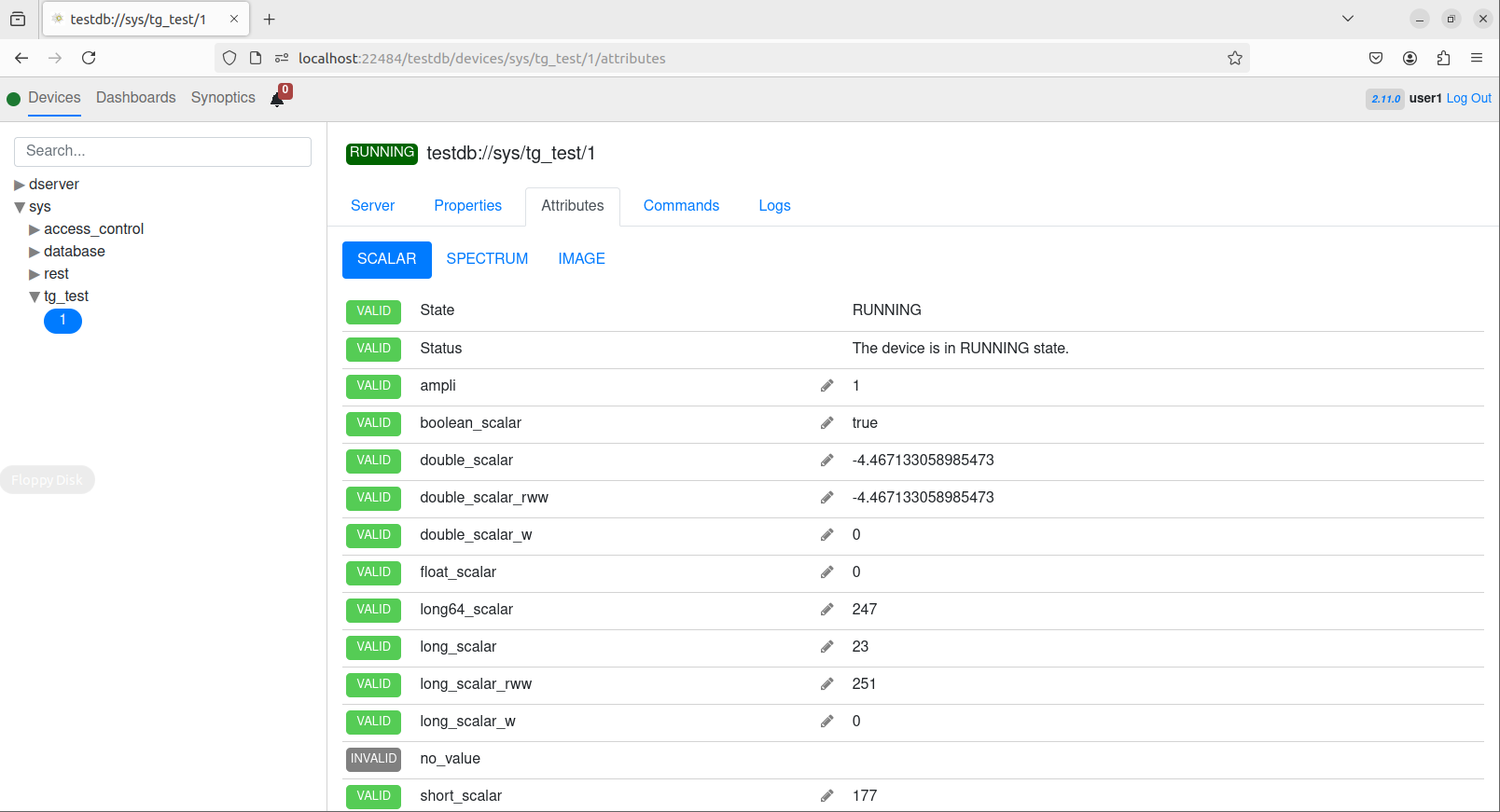Bookmark this page with star icon
This screenshot has width=1500, height=812.
click(1234, 59)
